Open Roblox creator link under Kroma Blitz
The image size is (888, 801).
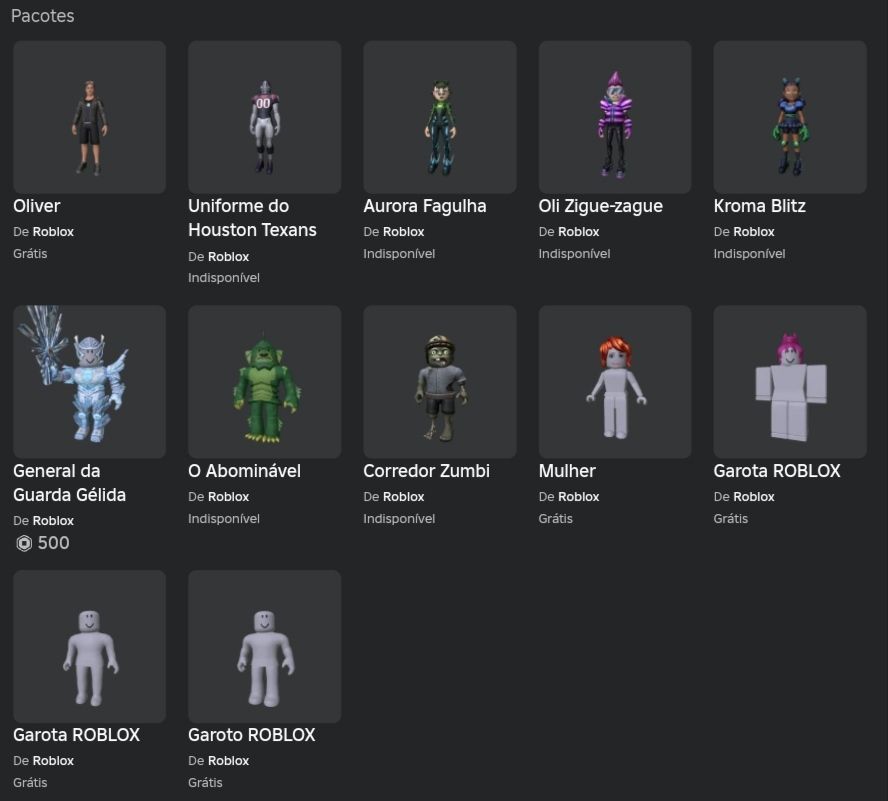point(754,232)
